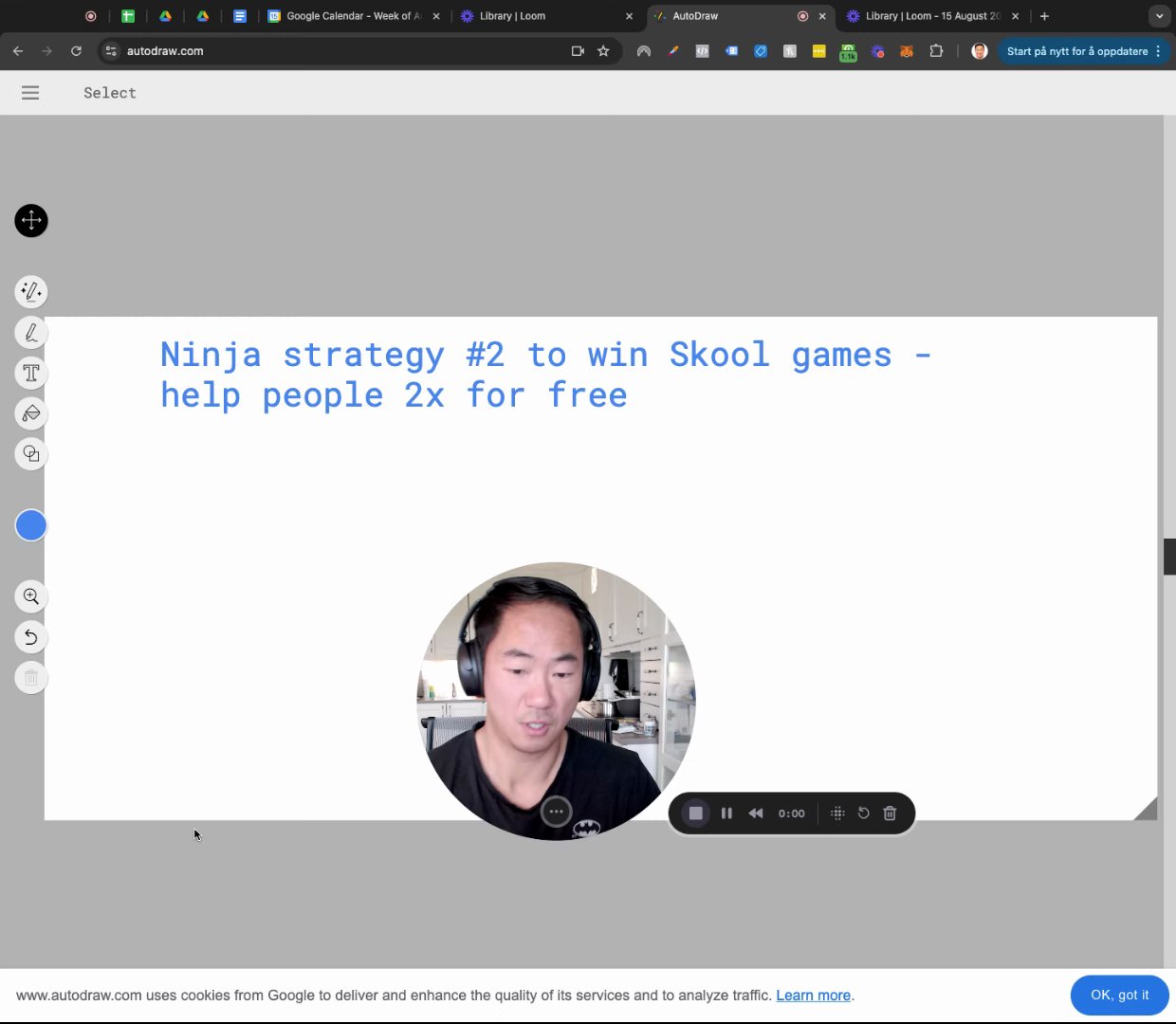Click the Delete trash tool in the sidebar
Image resolution: width=1176 pixels, height=1024 pixels.
(x=31, y=678)
